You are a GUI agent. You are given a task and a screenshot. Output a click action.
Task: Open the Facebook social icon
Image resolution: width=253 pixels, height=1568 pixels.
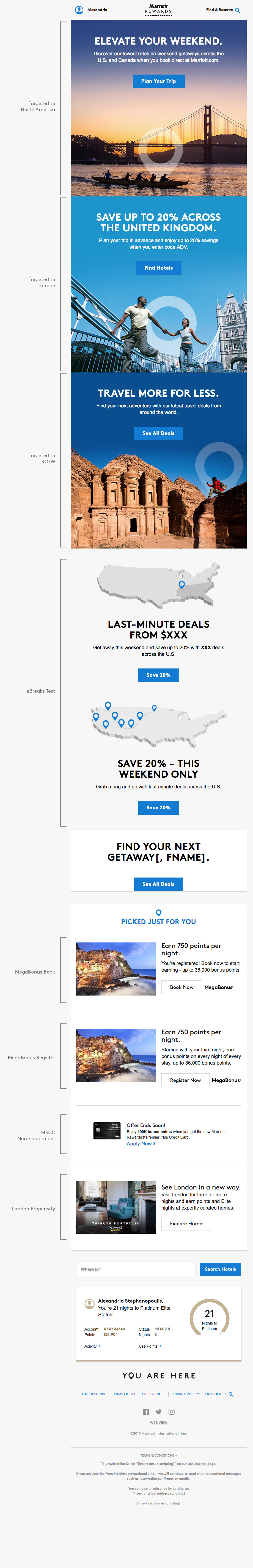(x=145, y=1411)
